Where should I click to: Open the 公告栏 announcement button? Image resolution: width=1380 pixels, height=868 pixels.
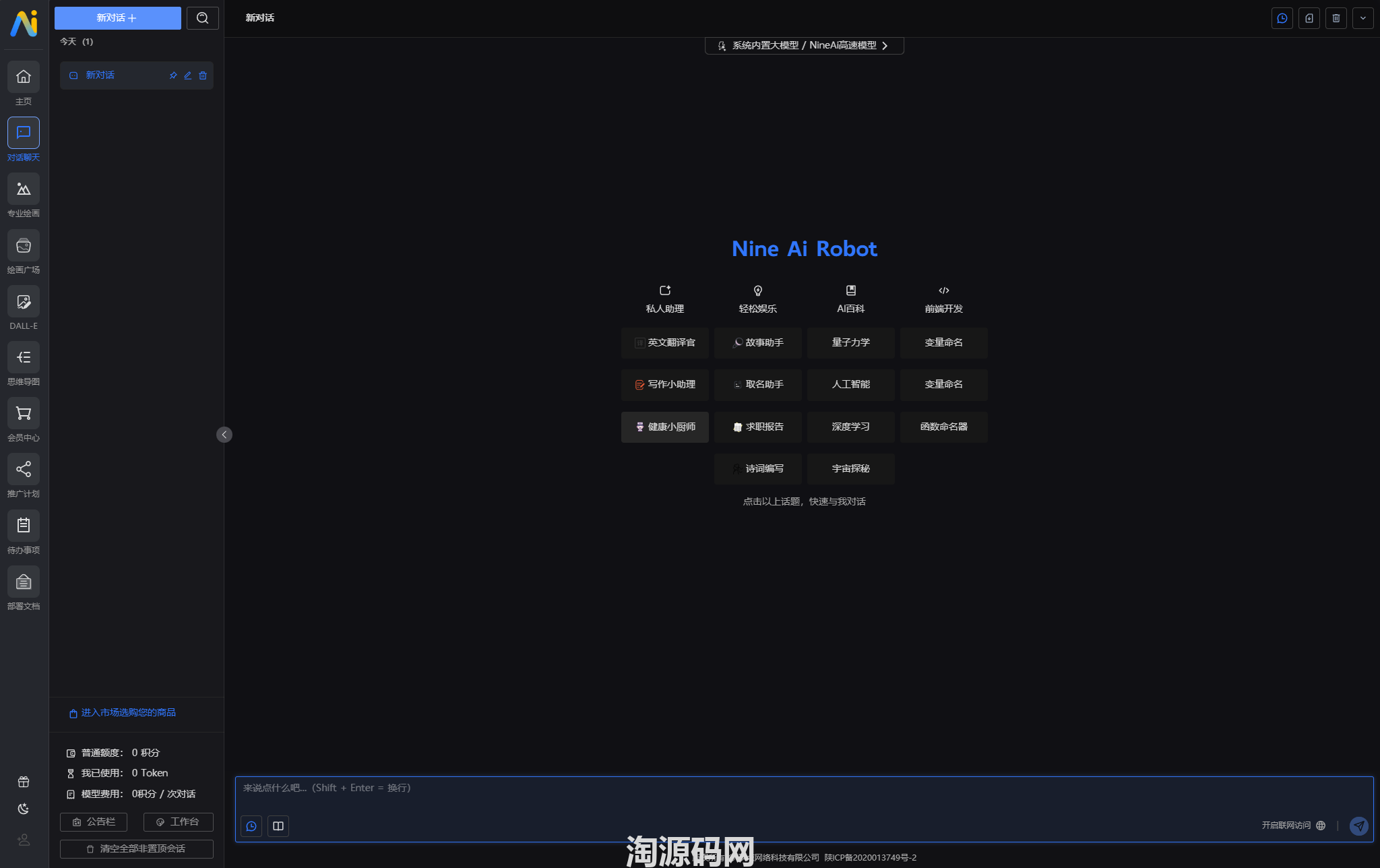[94, 822]
